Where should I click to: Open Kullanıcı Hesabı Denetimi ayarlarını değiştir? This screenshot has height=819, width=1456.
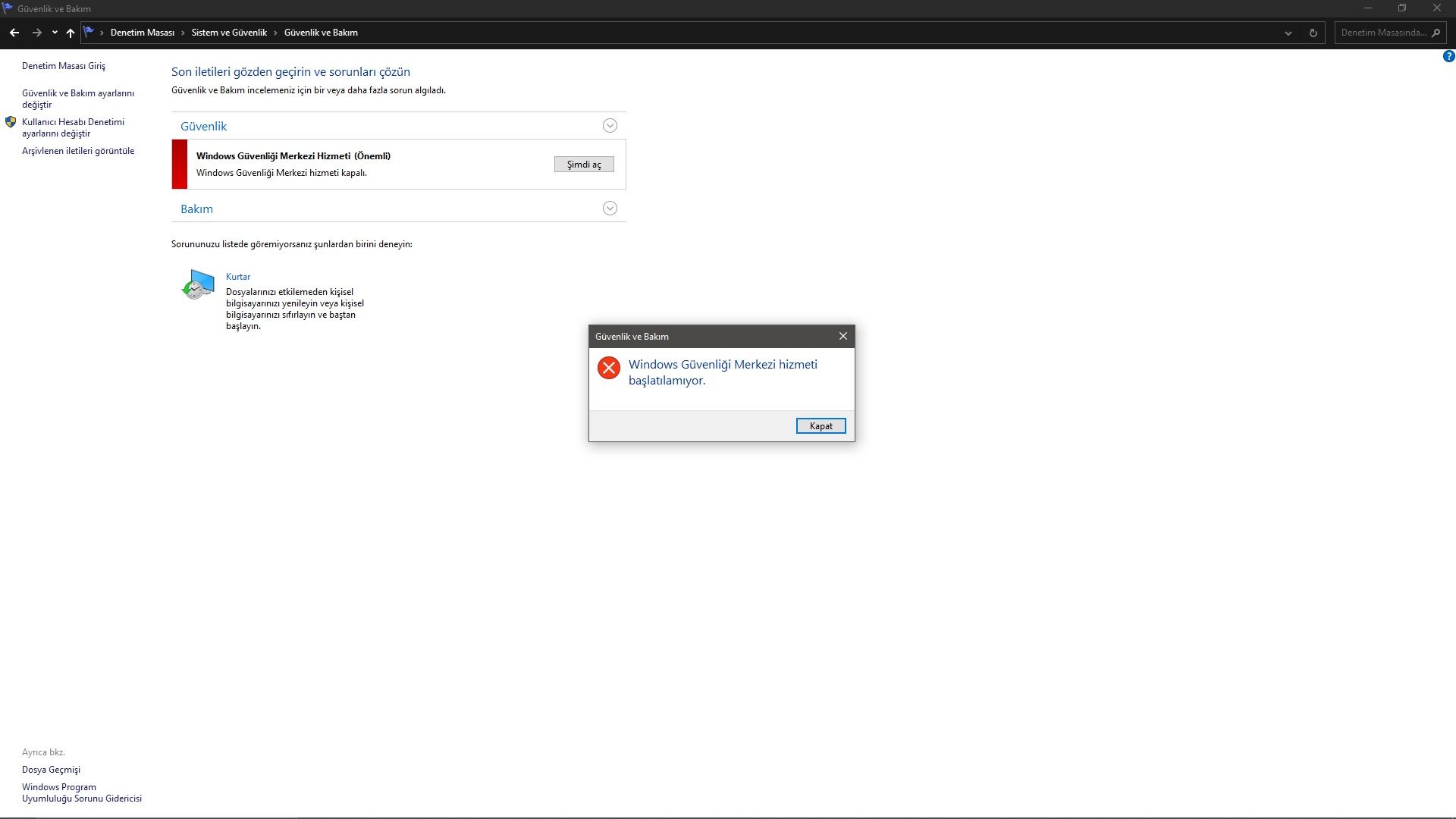73,127
